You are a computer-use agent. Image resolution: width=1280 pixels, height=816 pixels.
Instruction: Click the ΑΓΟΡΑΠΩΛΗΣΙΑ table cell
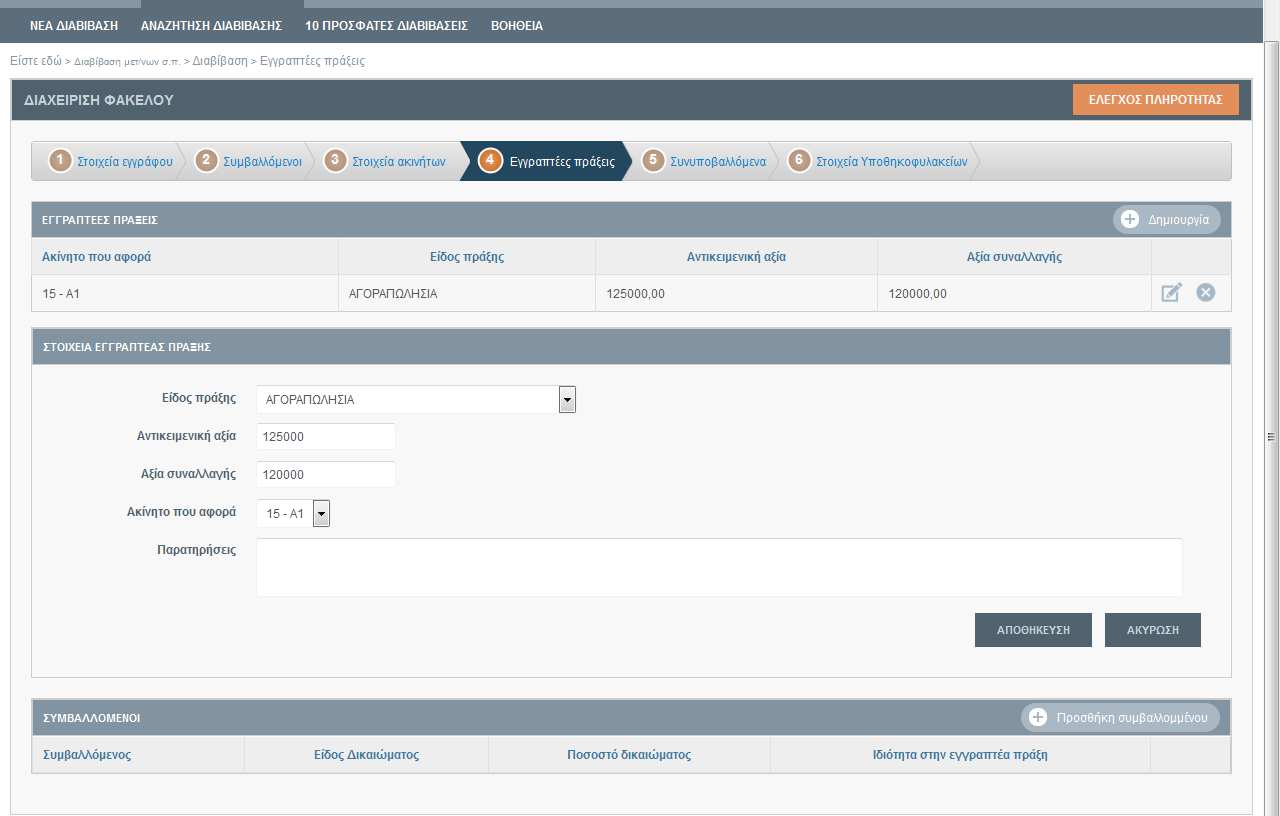[467, 294]
